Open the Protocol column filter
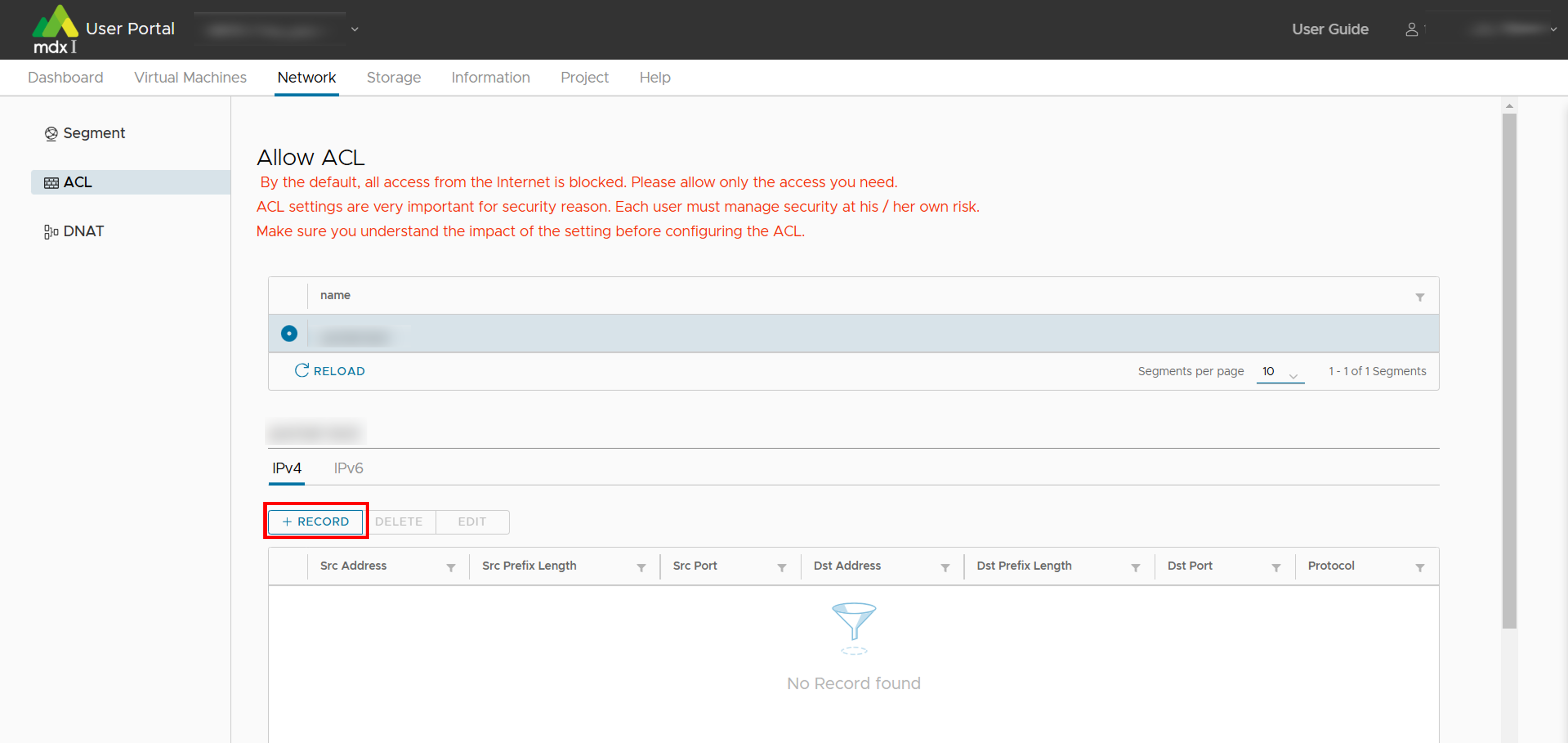 [x=1419, y=567]
